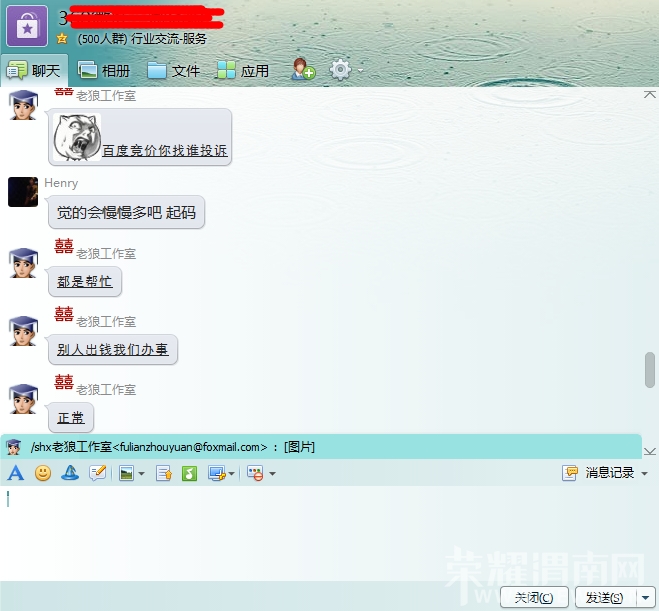
Task: Click the message blocking icon
Action: (255, 474)
